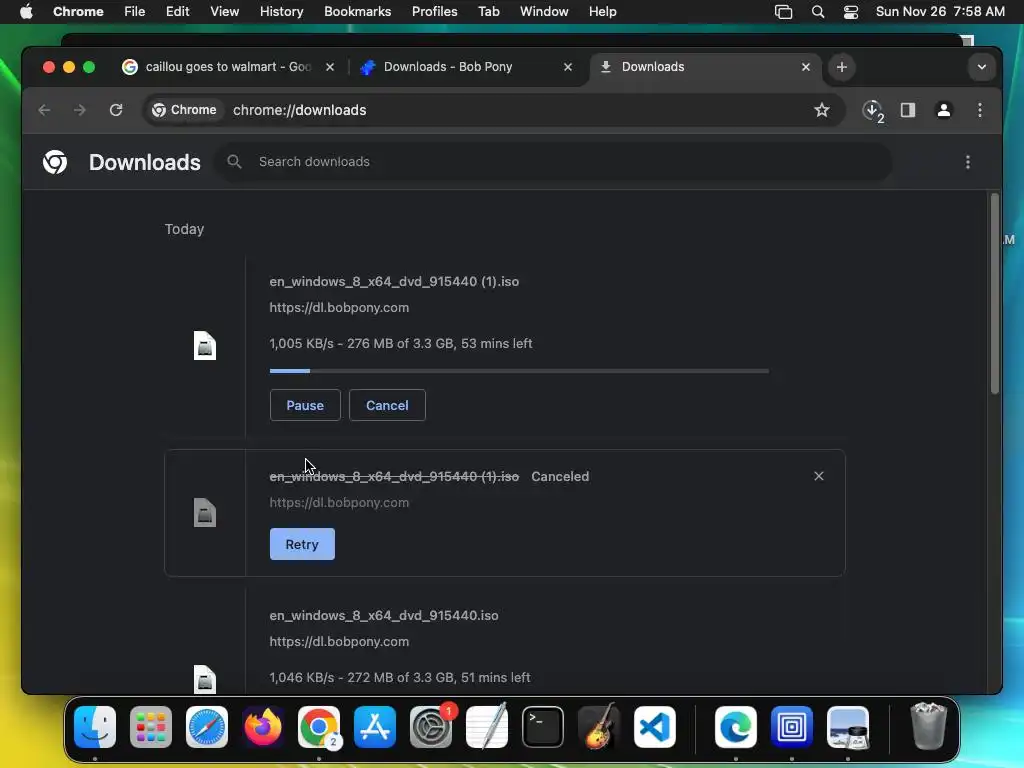Click the Chrome forward arrow
Viewport: 1024px width, 768px height.
(x=80, y=110)
